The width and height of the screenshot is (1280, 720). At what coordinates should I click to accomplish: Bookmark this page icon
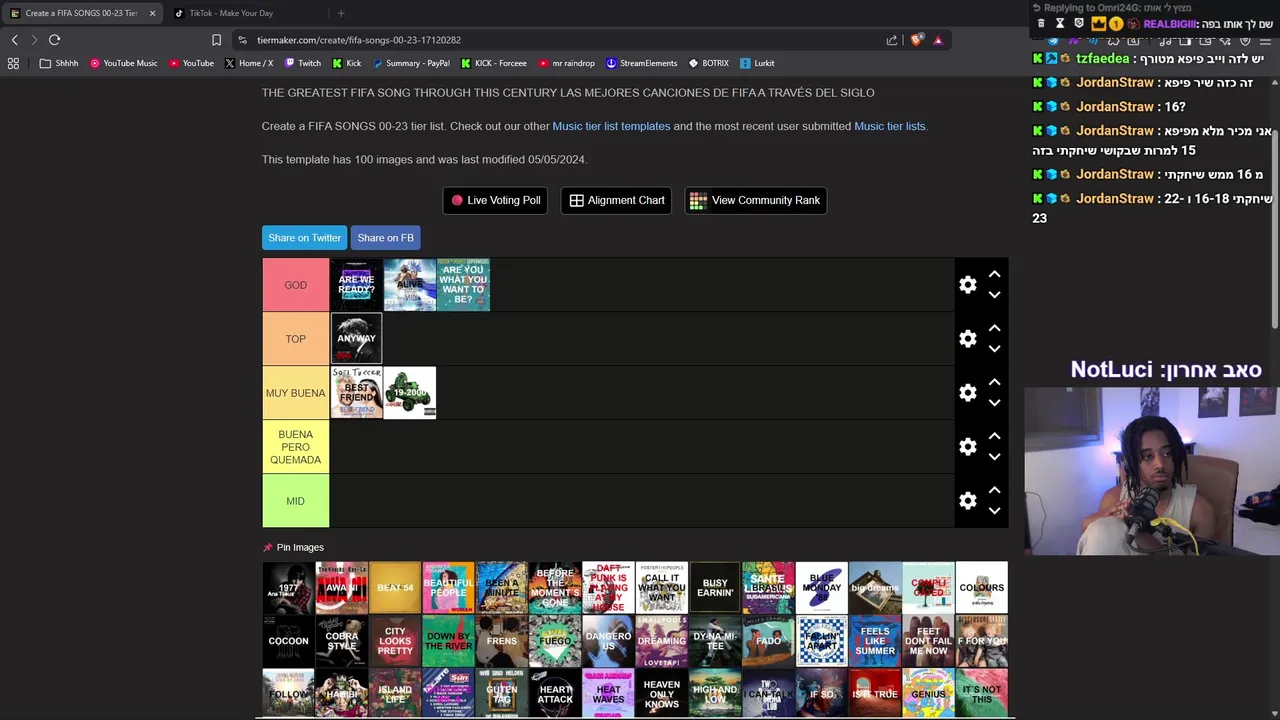tap(216, 40)
